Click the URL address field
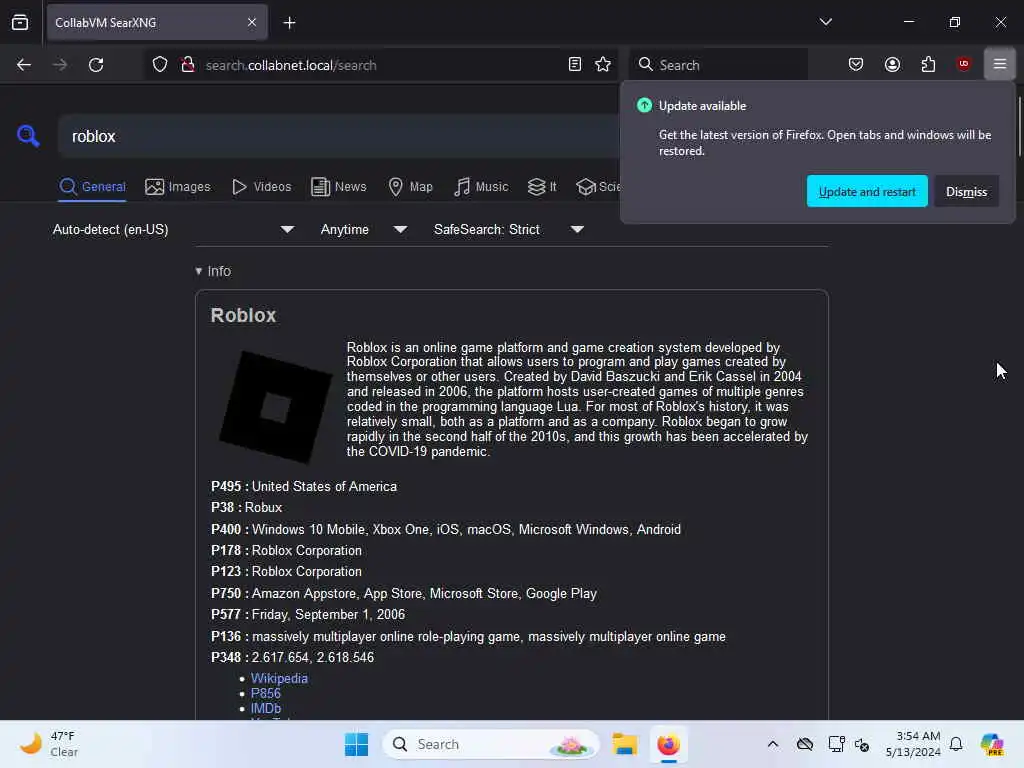Viewport: 1024px width, 768px height. pyautogui.click(x=381, y=65)
